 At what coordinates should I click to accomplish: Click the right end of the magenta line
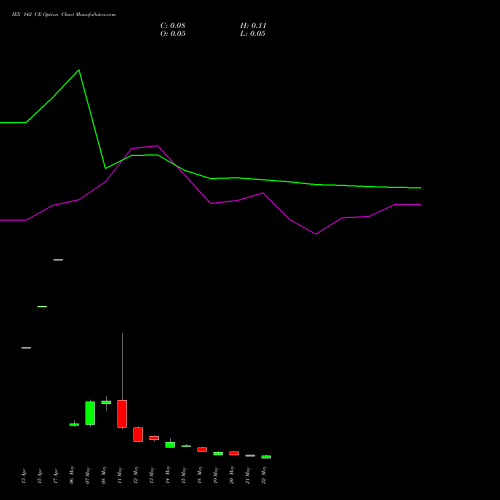pos(421,204)
